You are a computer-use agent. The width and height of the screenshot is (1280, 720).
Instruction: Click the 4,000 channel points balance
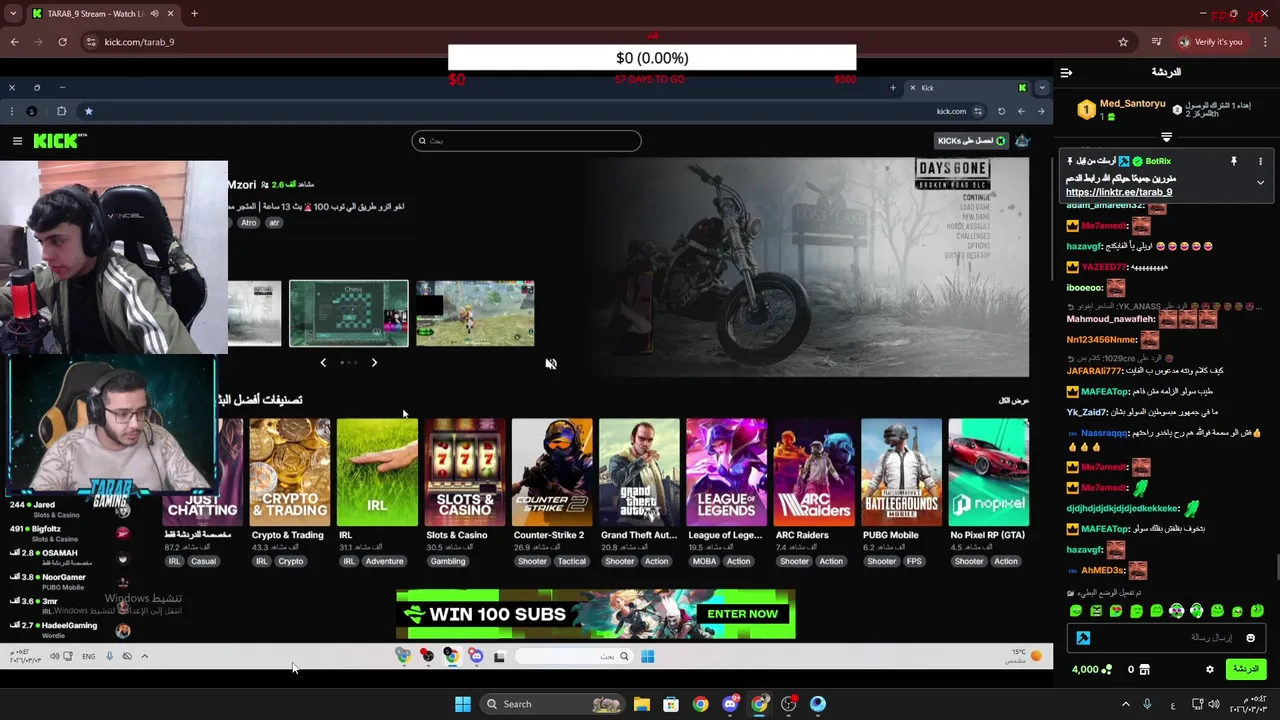click(x=1091, y=669)
